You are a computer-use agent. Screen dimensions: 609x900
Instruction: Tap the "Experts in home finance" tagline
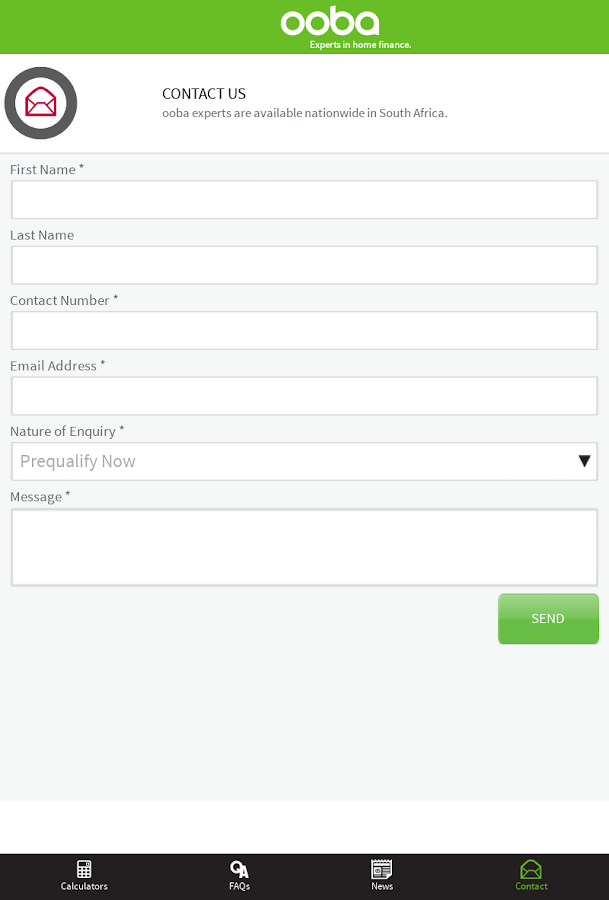tap(360, 45)
